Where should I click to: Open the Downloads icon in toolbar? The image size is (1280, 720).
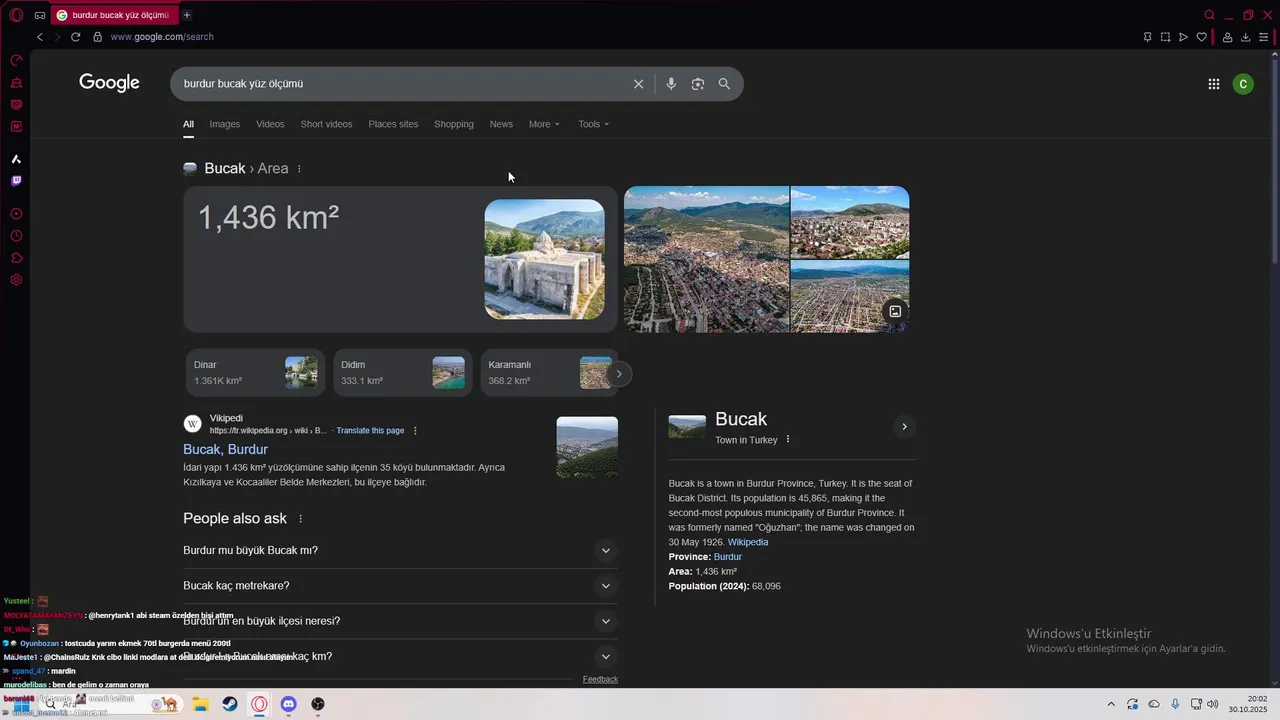click(x=1245, y=37)
